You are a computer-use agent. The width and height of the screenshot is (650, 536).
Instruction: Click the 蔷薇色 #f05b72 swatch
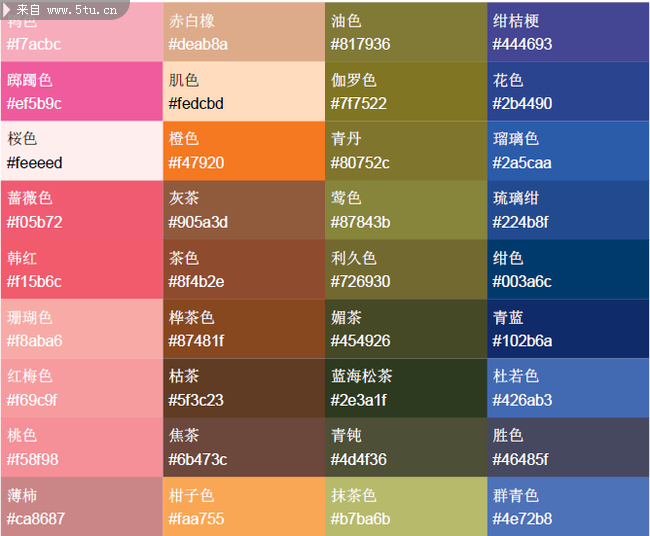81,210
